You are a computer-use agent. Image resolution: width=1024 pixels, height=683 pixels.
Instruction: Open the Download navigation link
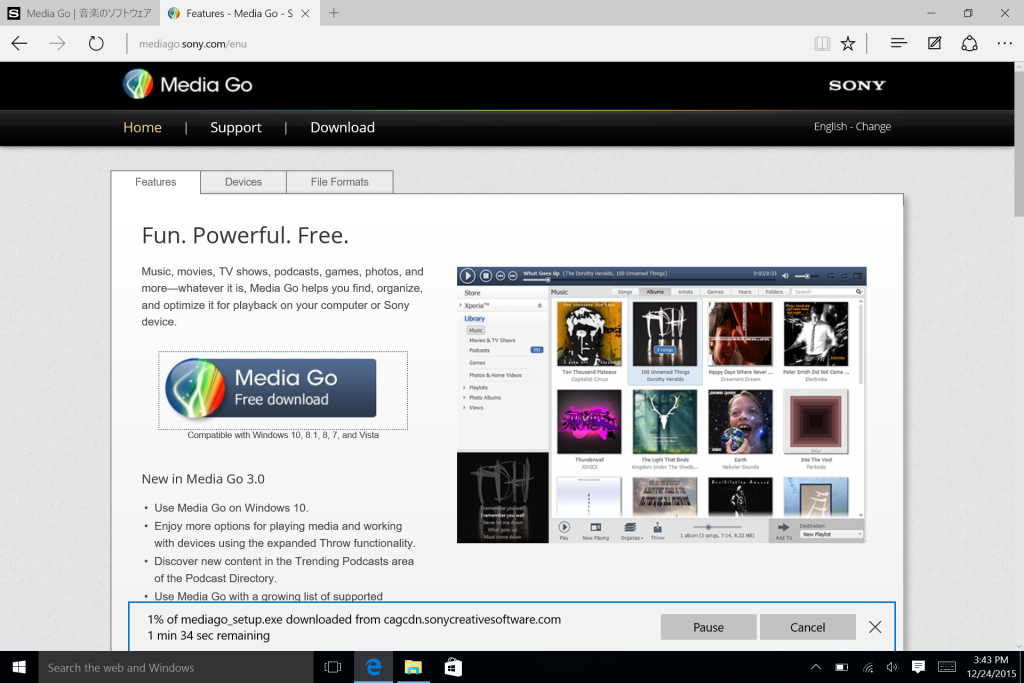tap(342, 127)
